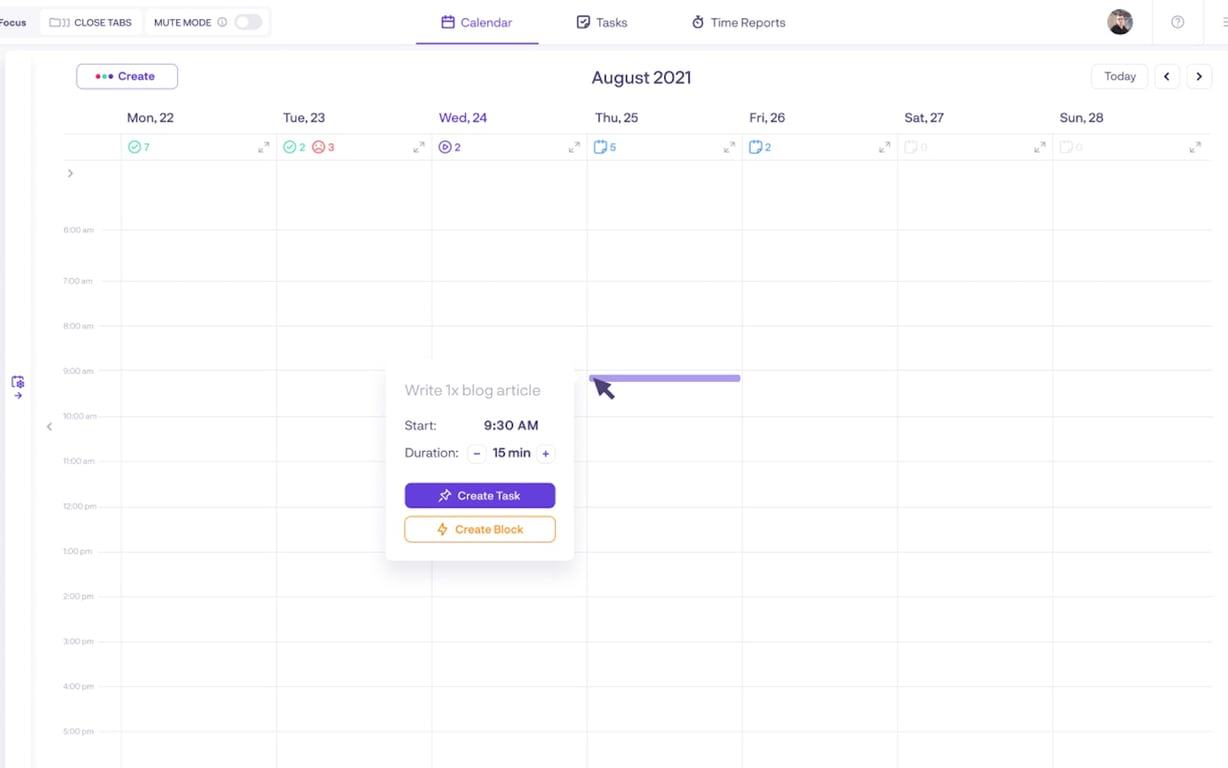This screenshot has height=768, width=1228.
Task: Expand the all-day row chevron
Action: click(x=70, y=173)
